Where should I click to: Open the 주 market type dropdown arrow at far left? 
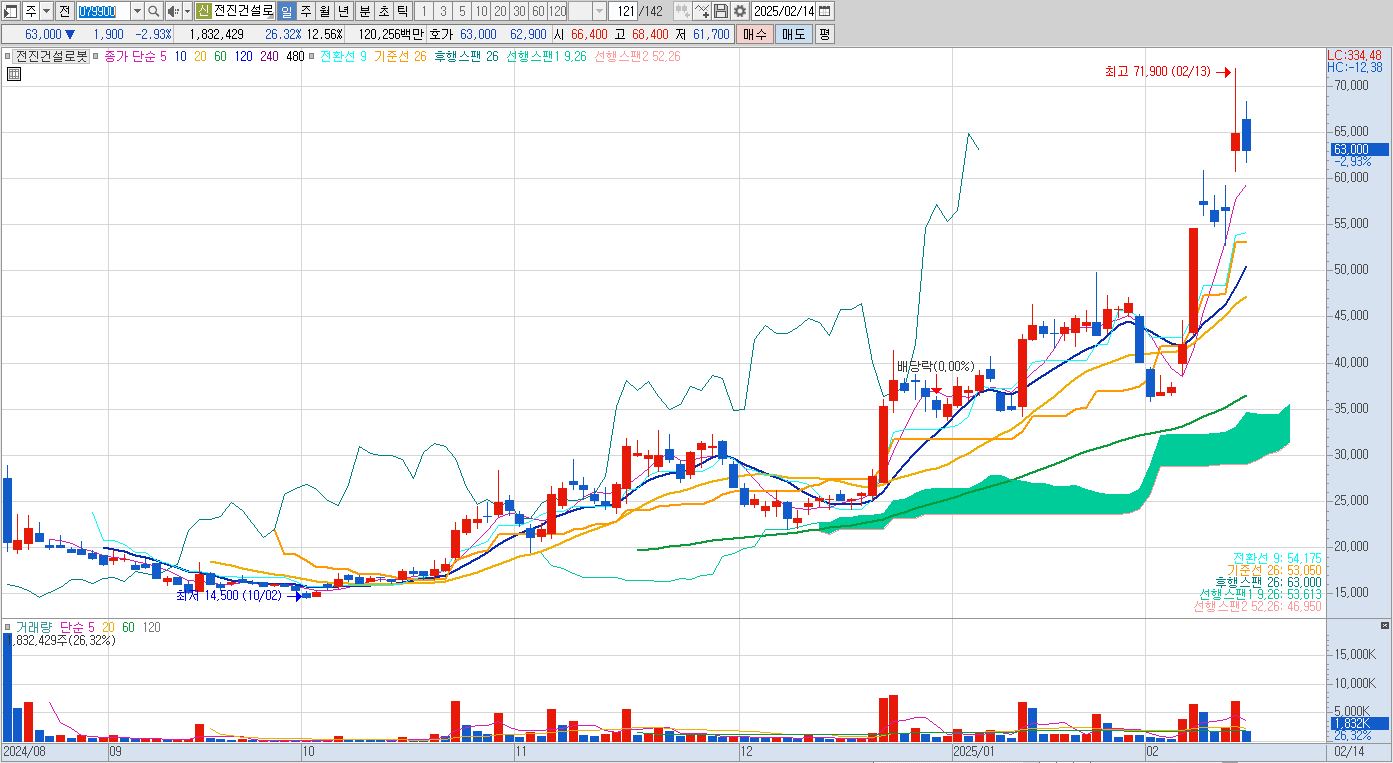click(46, 11)
